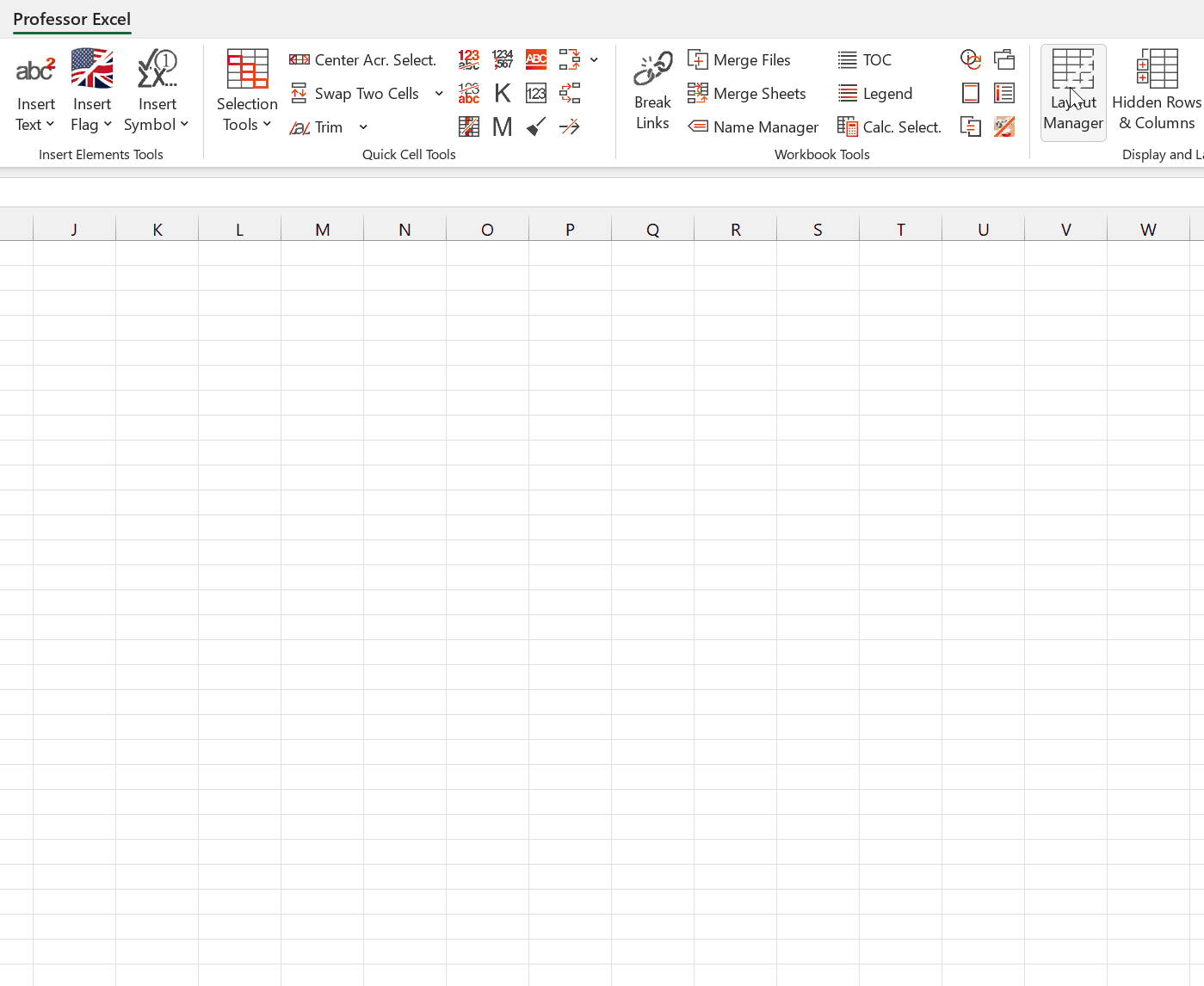Viewport: 1204px width, 986px height.
Task: Click the Insert Flag British flag icon
Action: [x=91, y=67]
